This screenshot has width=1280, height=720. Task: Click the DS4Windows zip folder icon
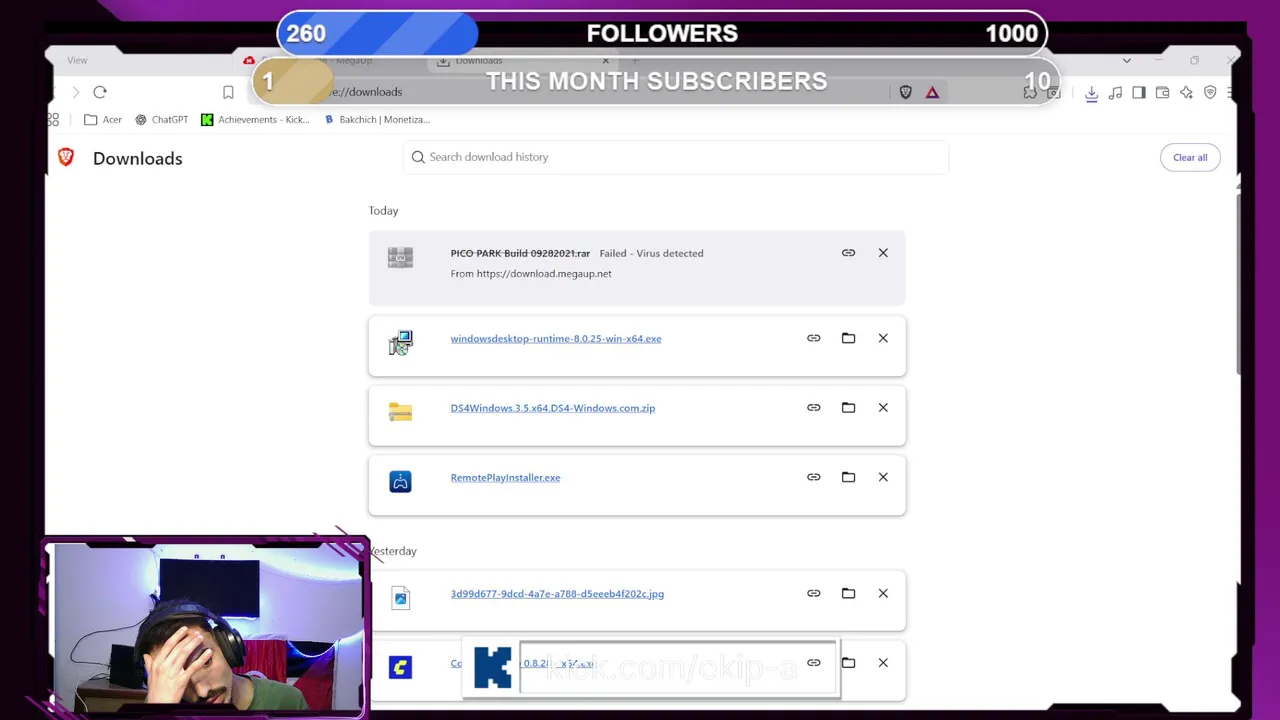[x=400, y=412]
